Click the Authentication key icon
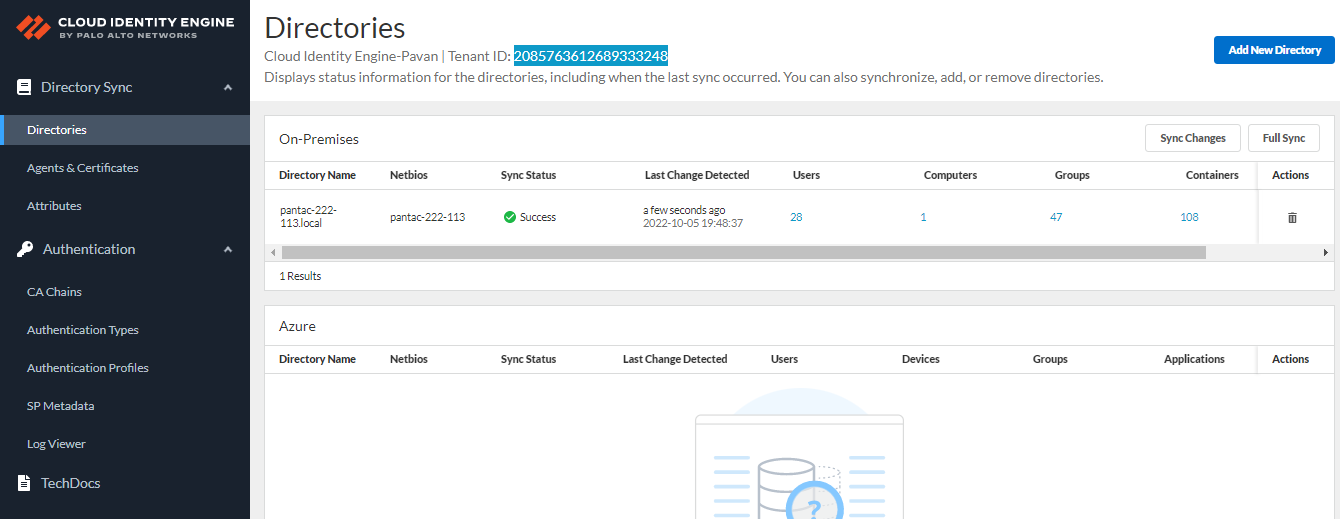The width and height of the screenshot is (1340, 519). pos(25,249)
